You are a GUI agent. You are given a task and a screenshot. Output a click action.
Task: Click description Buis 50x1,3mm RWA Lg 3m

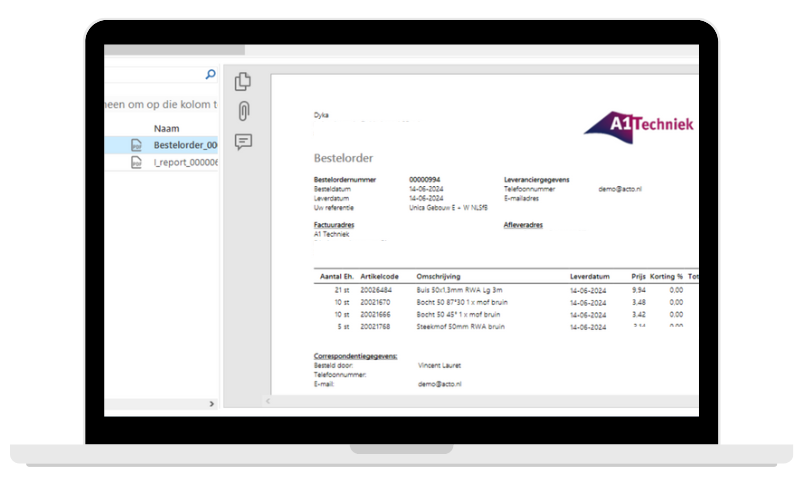point(459,290)
